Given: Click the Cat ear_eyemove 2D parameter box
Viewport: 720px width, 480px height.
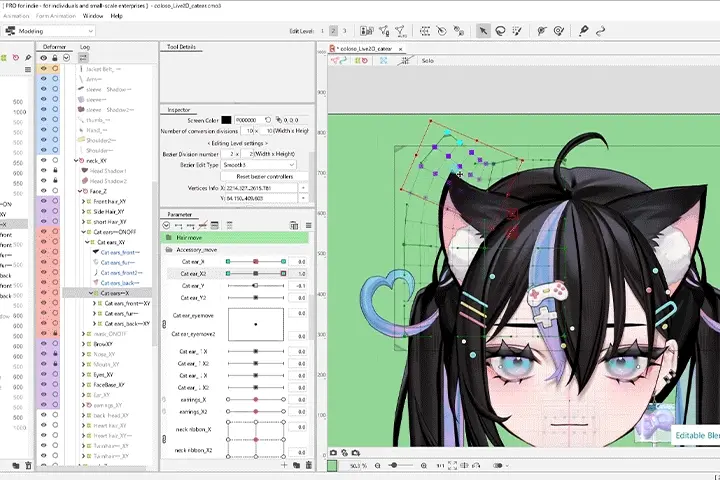Looking at the screenshot, I should pos(256,324).
